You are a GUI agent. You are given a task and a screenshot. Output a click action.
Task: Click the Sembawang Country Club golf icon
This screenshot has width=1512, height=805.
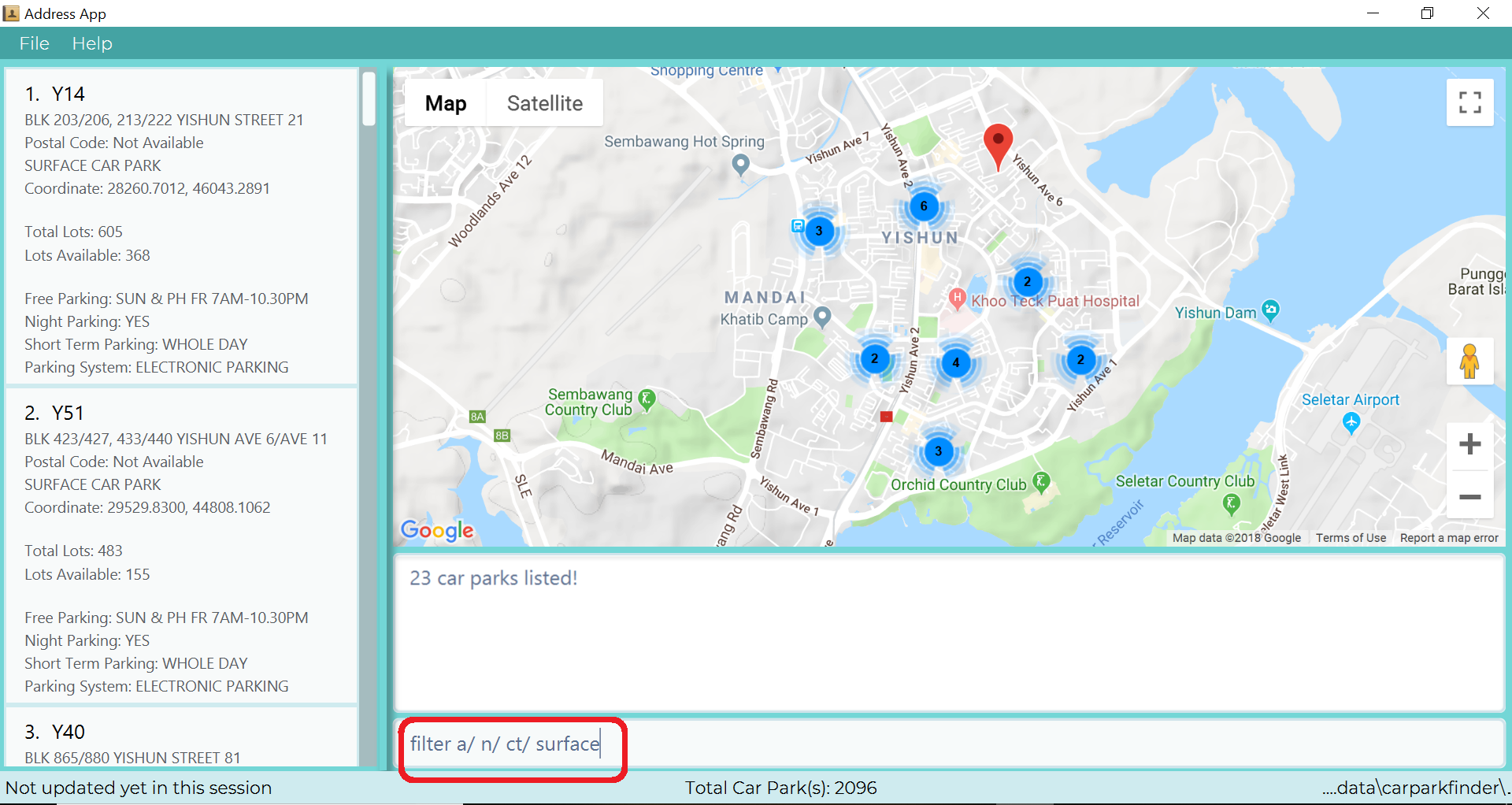pos(647,399)
